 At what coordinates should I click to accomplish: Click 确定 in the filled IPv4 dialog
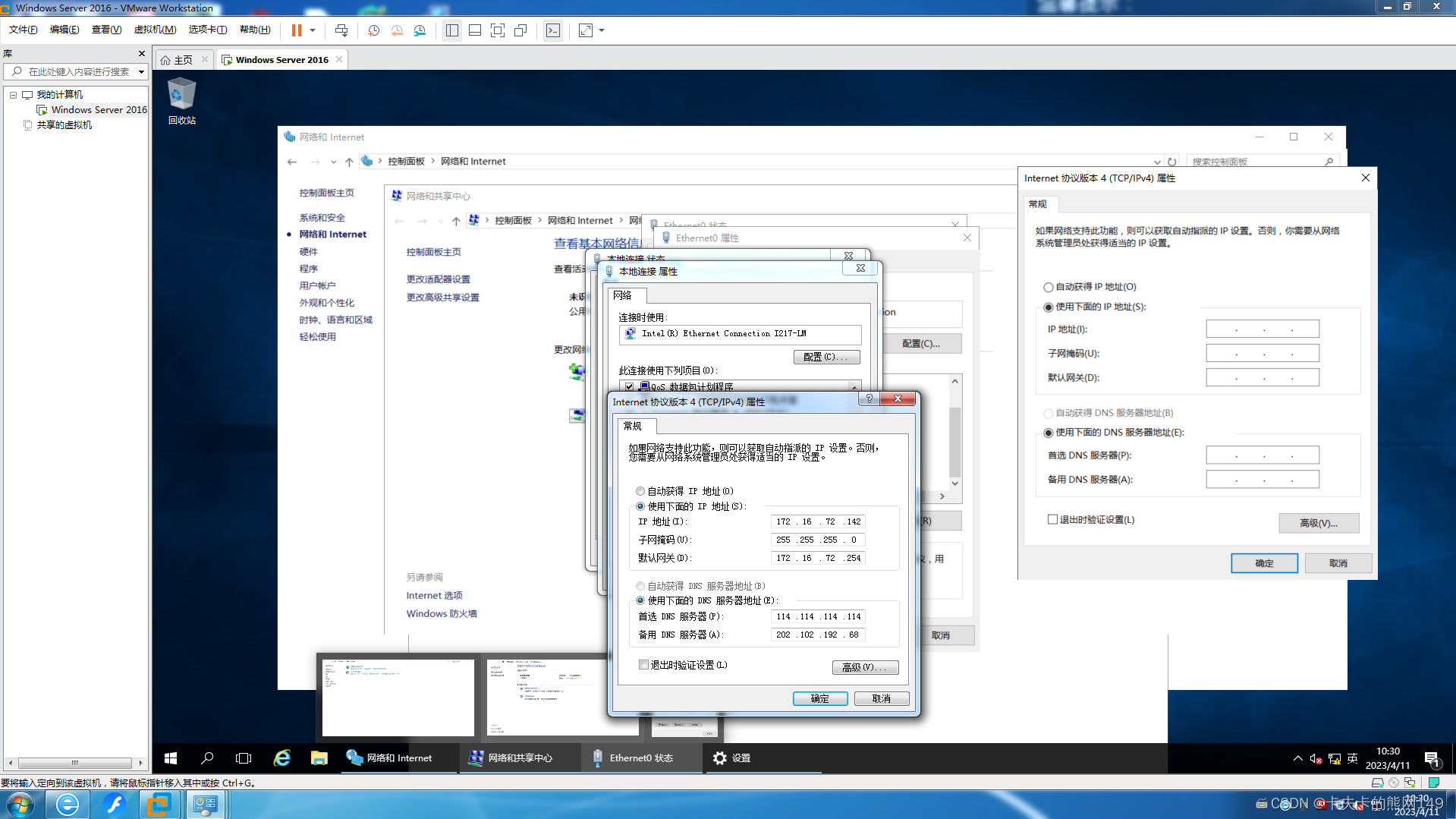[819, 698]
